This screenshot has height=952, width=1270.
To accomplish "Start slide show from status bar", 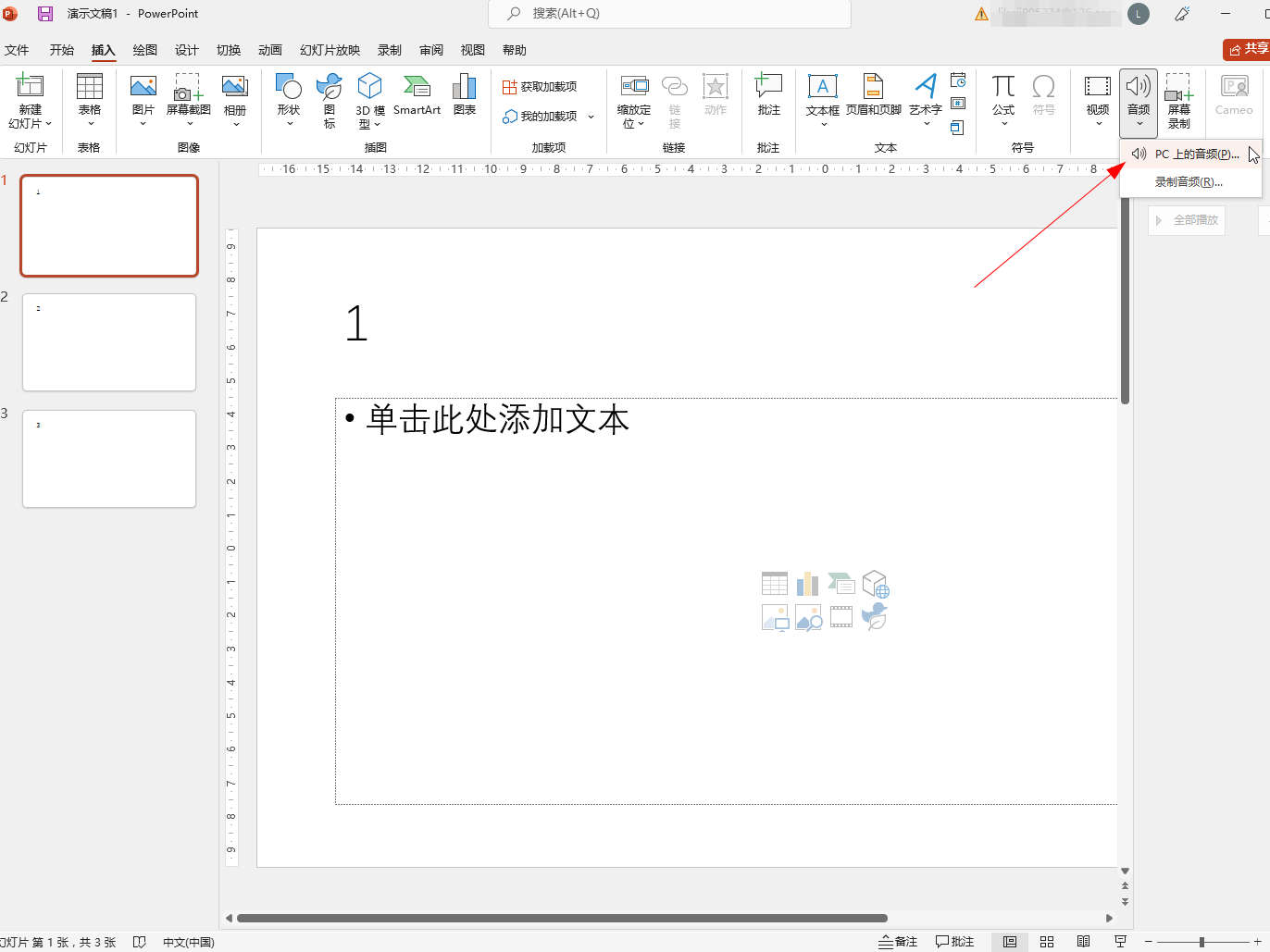I will tap(1120, 942).
